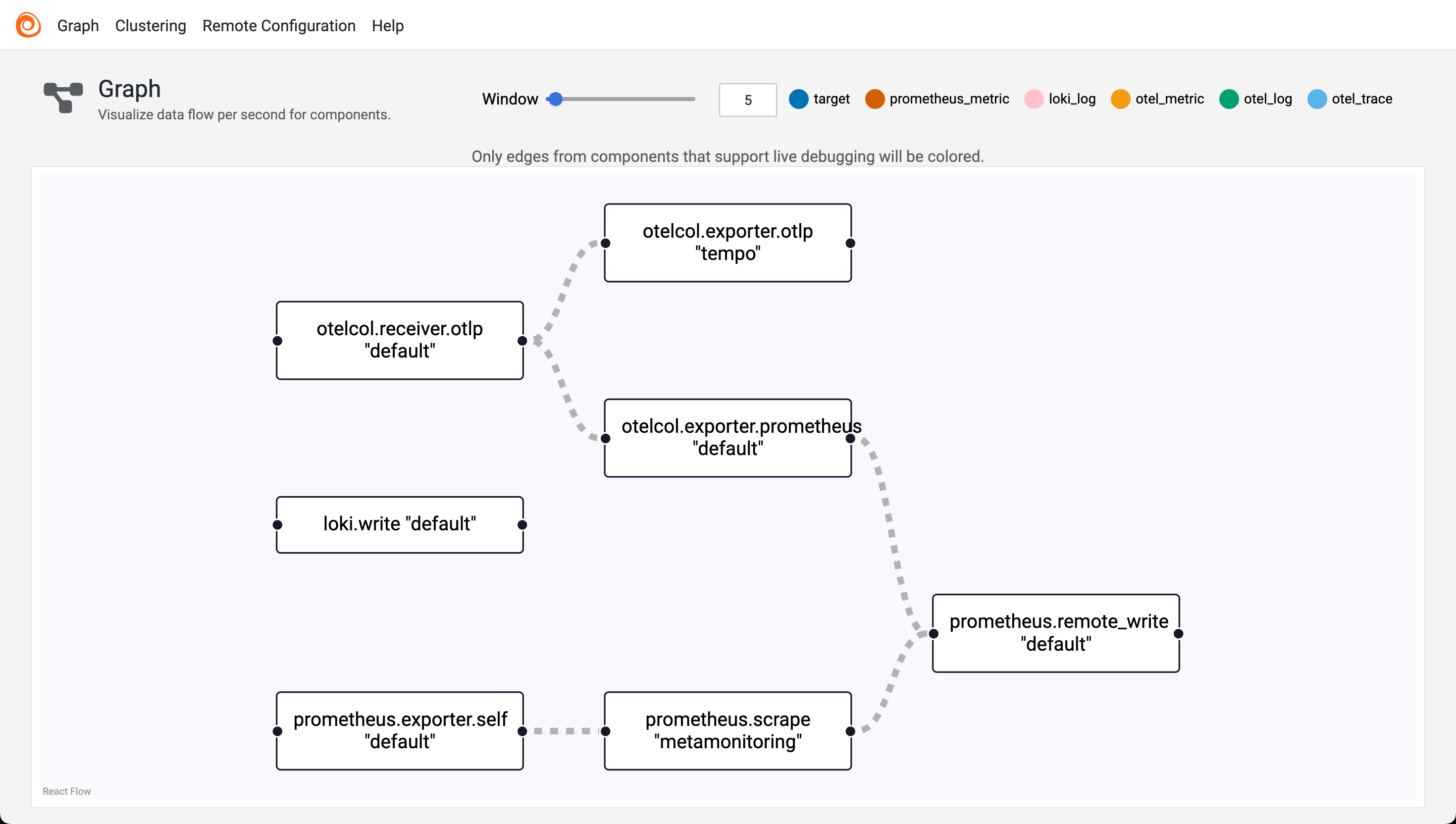Click the Window slider handle
Viewport: 1456px width, 824px height.
point(556,99)
